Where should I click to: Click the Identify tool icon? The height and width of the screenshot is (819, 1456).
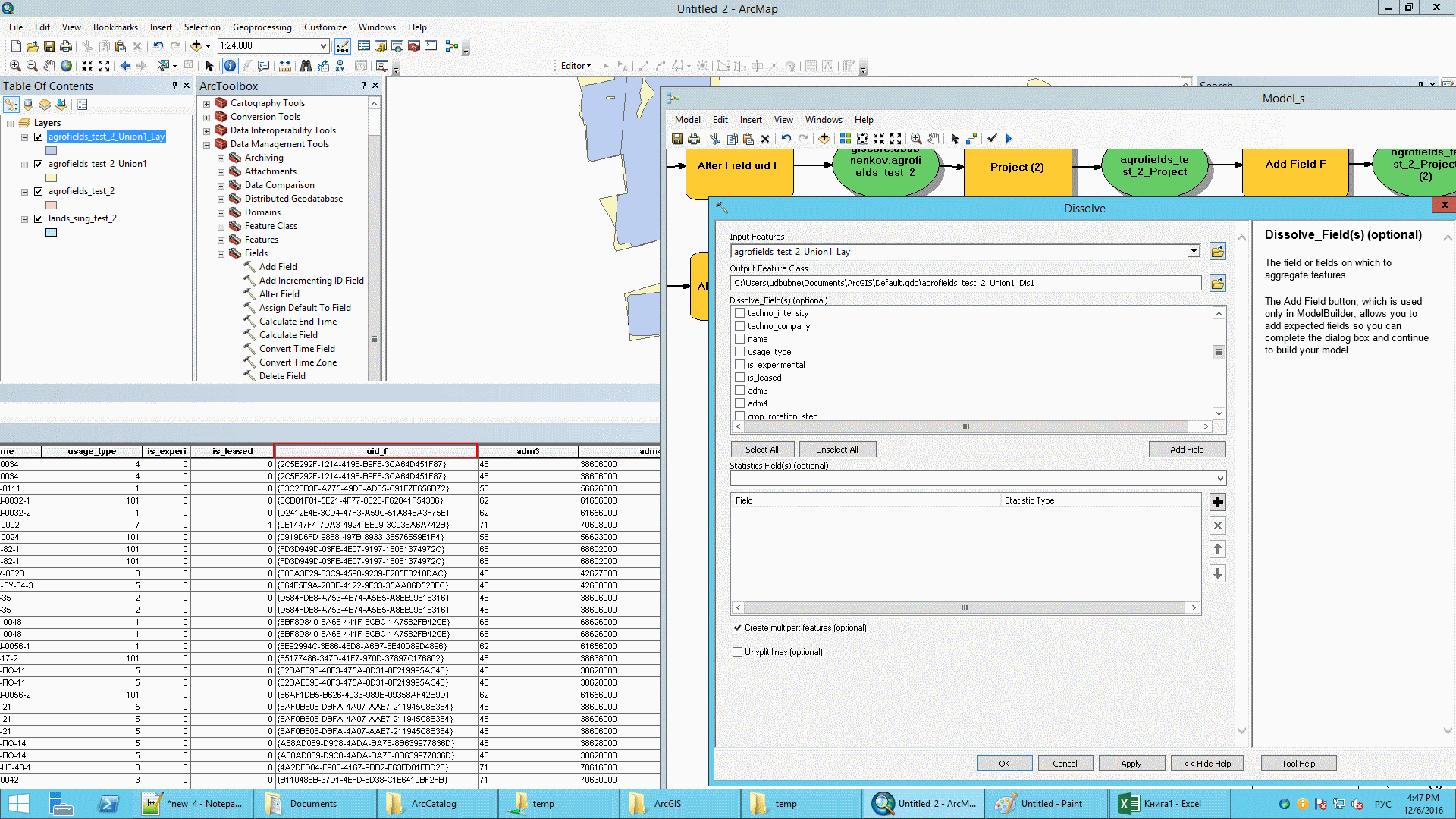pyautogui.click(x=230, y=66)
